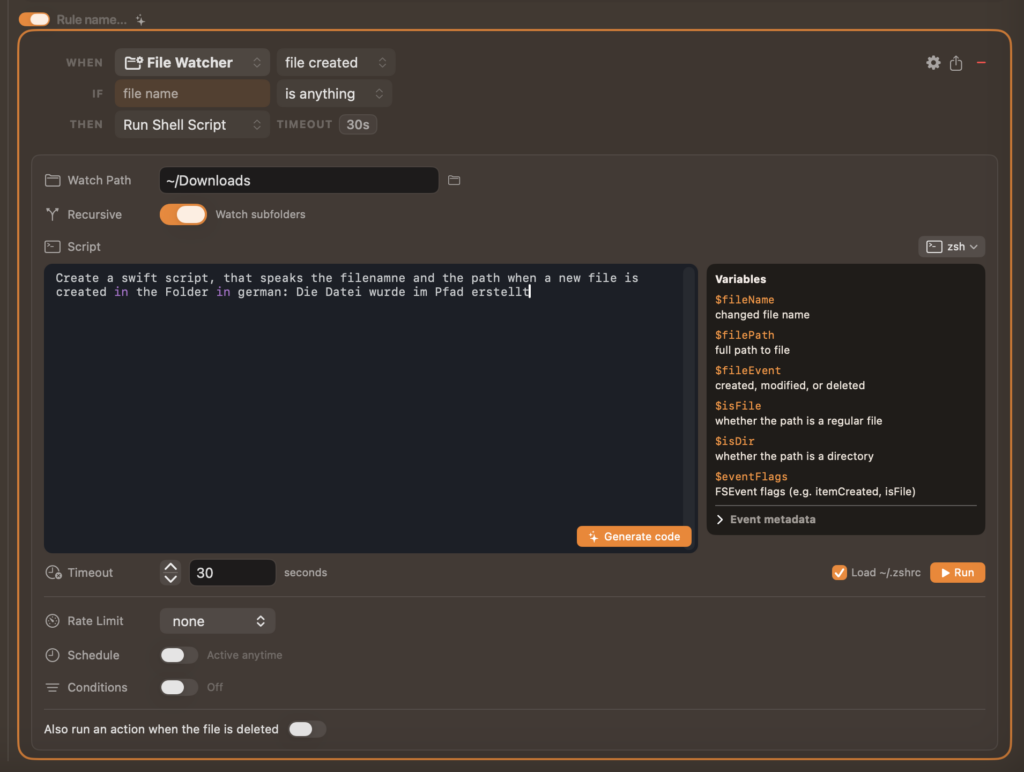Screen dimensions: 1024x772
Task: Toggle the rule enabled switch at top
Action: click(x=34, y=20)
